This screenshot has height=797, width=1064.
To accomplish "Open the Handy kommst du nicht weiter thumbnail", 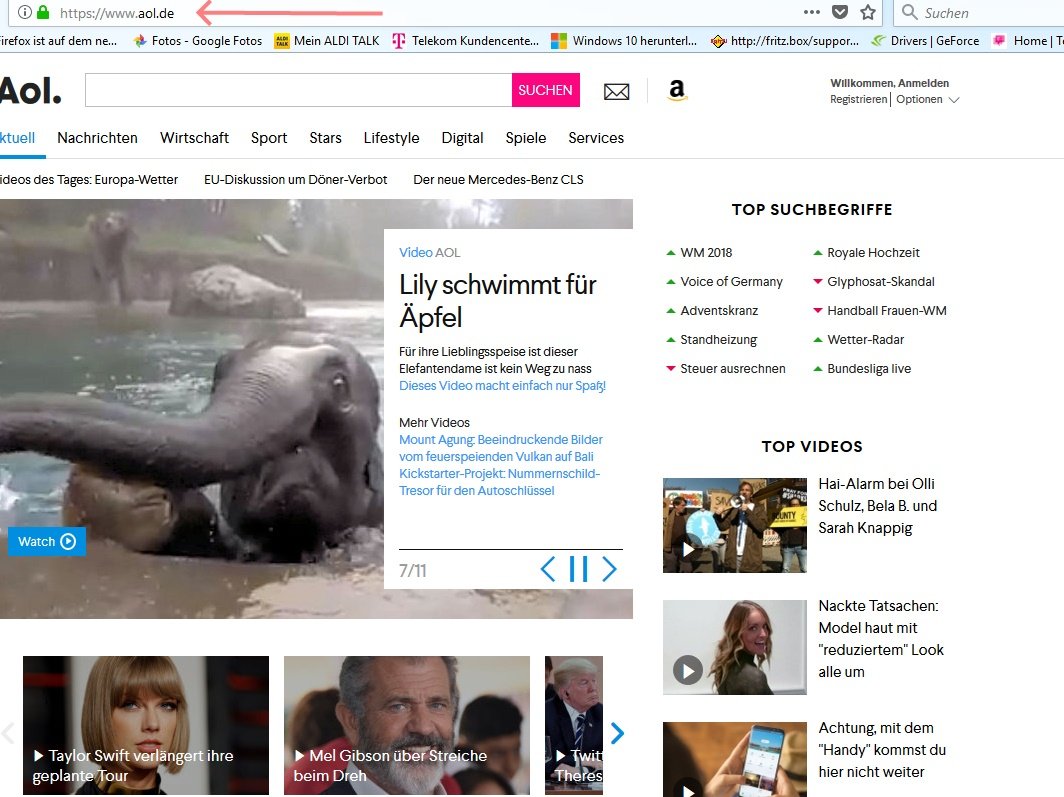I will click(x=735, y=760).
